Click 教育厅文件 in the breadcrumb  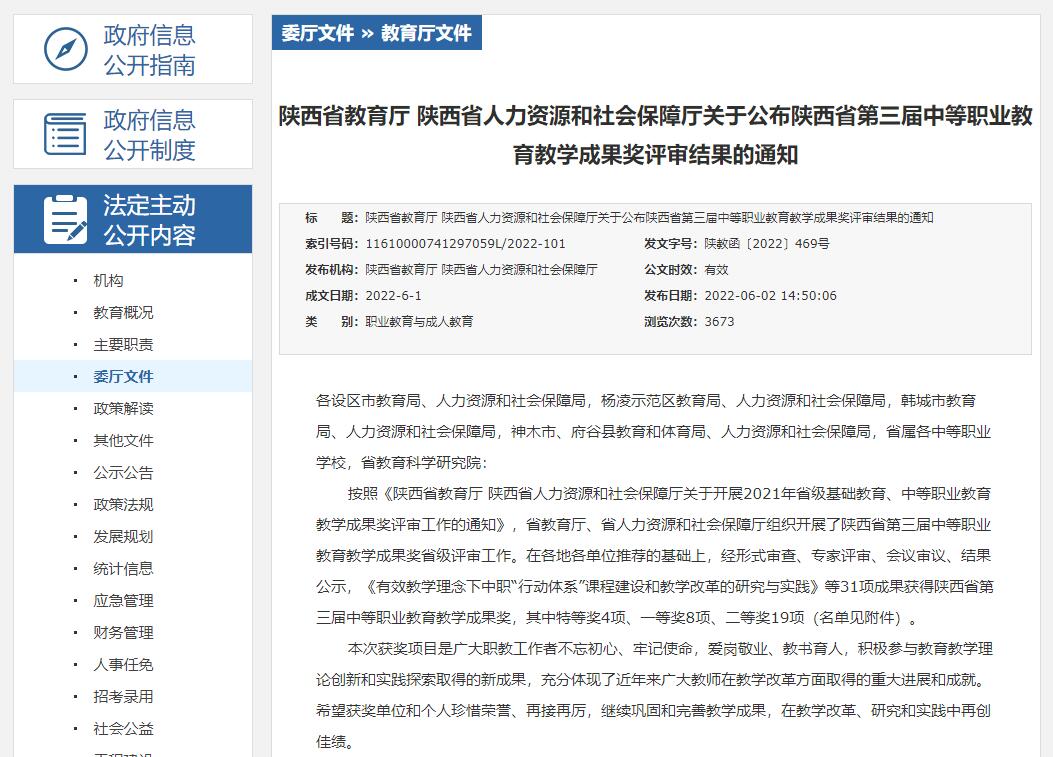[x=426, y=33]
